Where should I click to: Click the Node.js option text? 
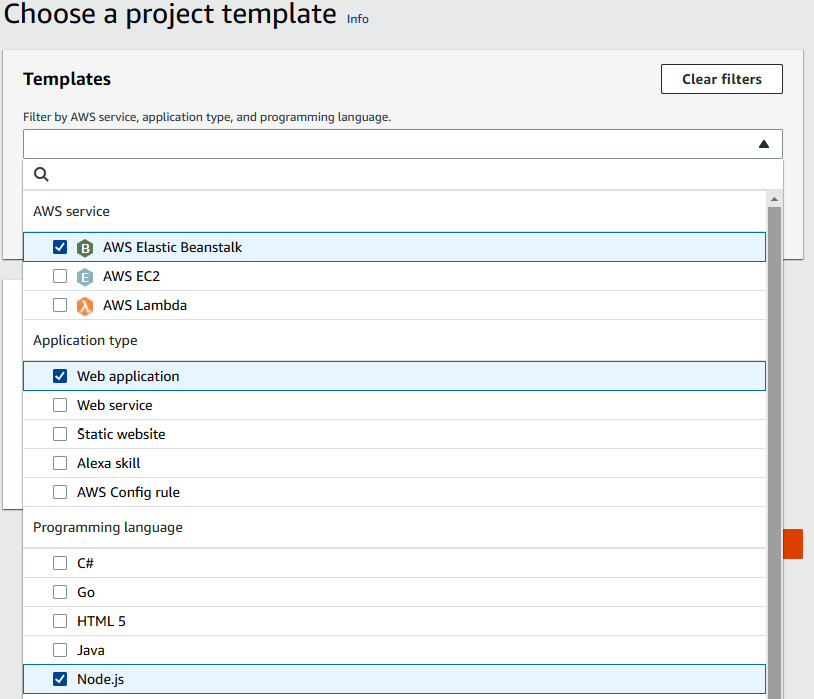coord(100,679)
